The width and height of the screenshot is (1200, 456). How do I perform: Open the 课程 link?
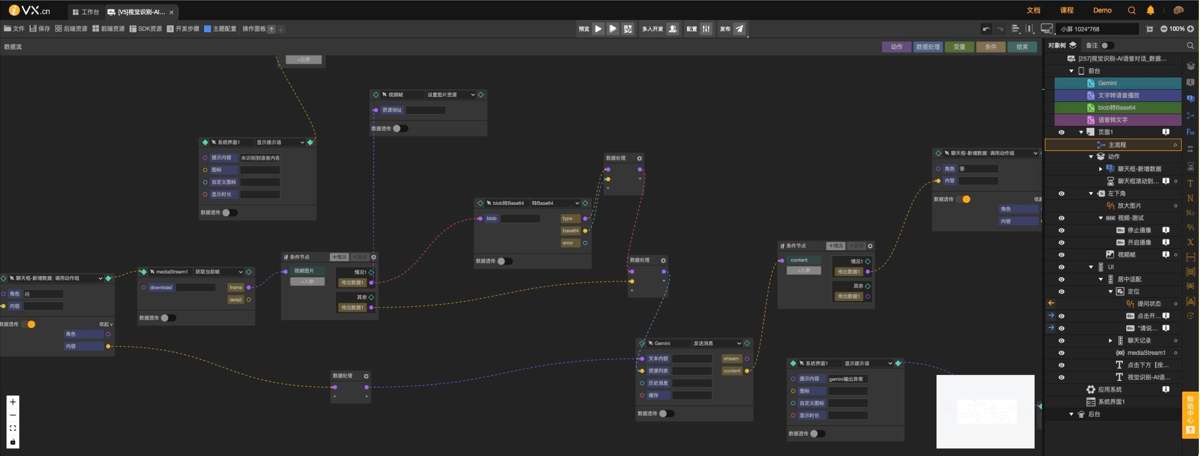click(1066, 10)
